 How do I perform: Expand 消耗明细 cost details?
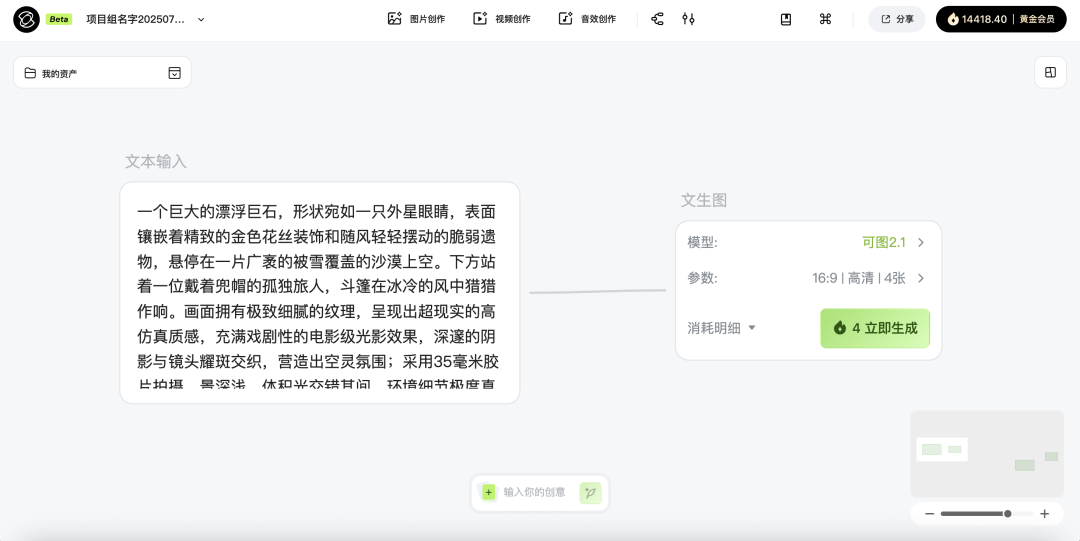tap(721, 328)
